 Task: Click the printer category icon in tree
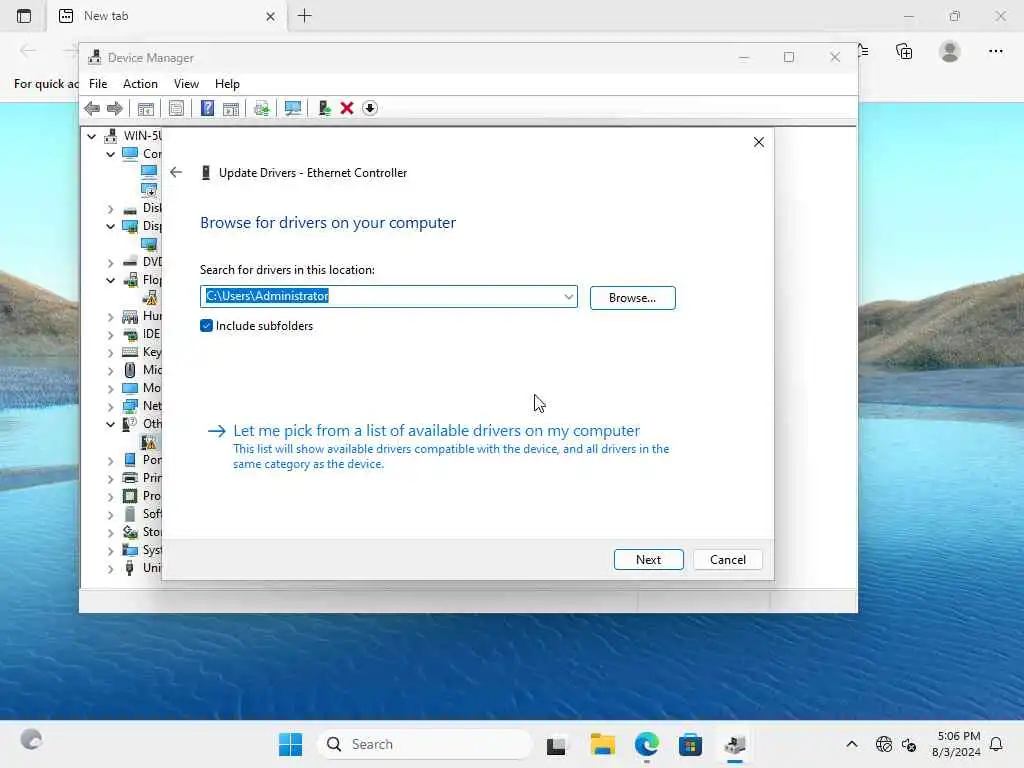(130, 477)
